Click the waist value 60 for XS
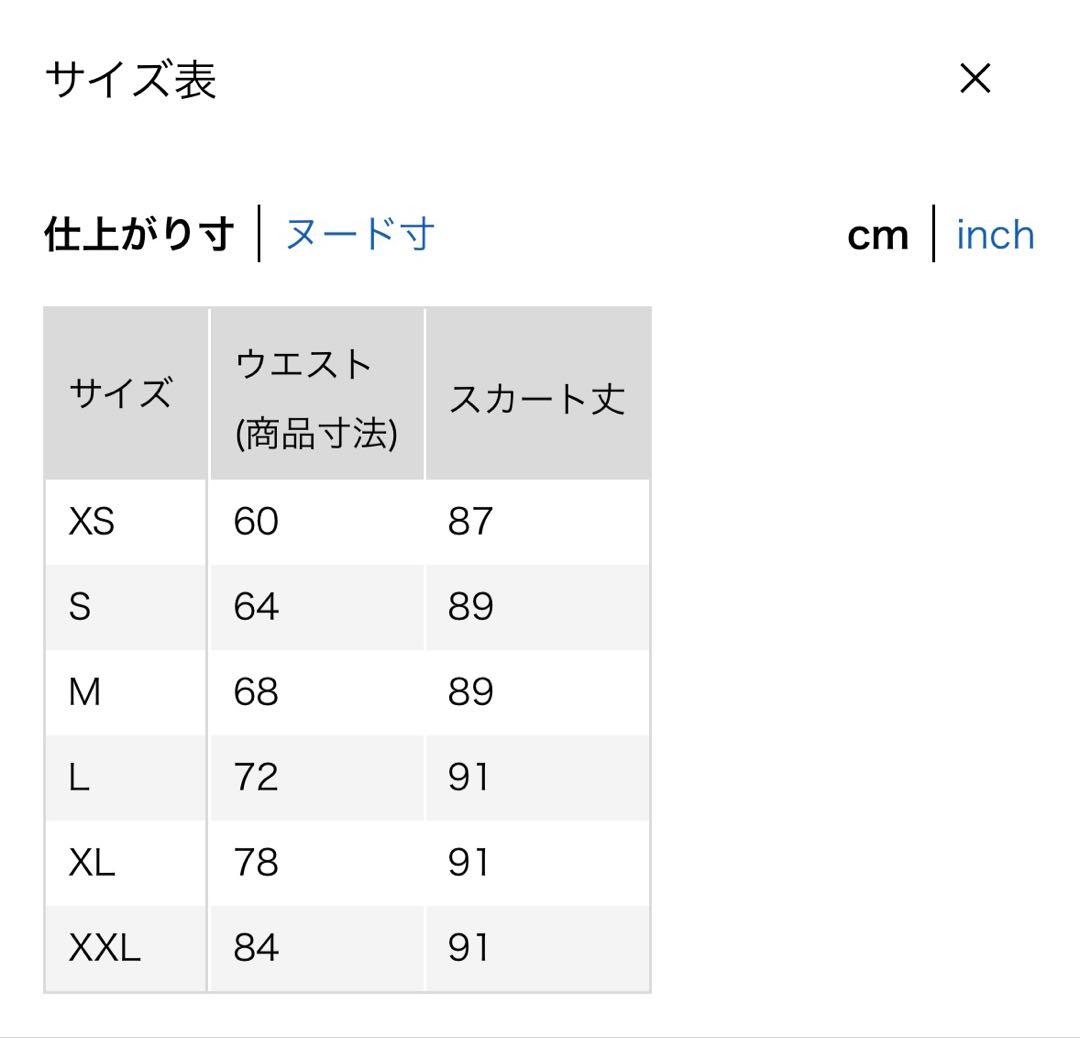 tap(256, 521)
